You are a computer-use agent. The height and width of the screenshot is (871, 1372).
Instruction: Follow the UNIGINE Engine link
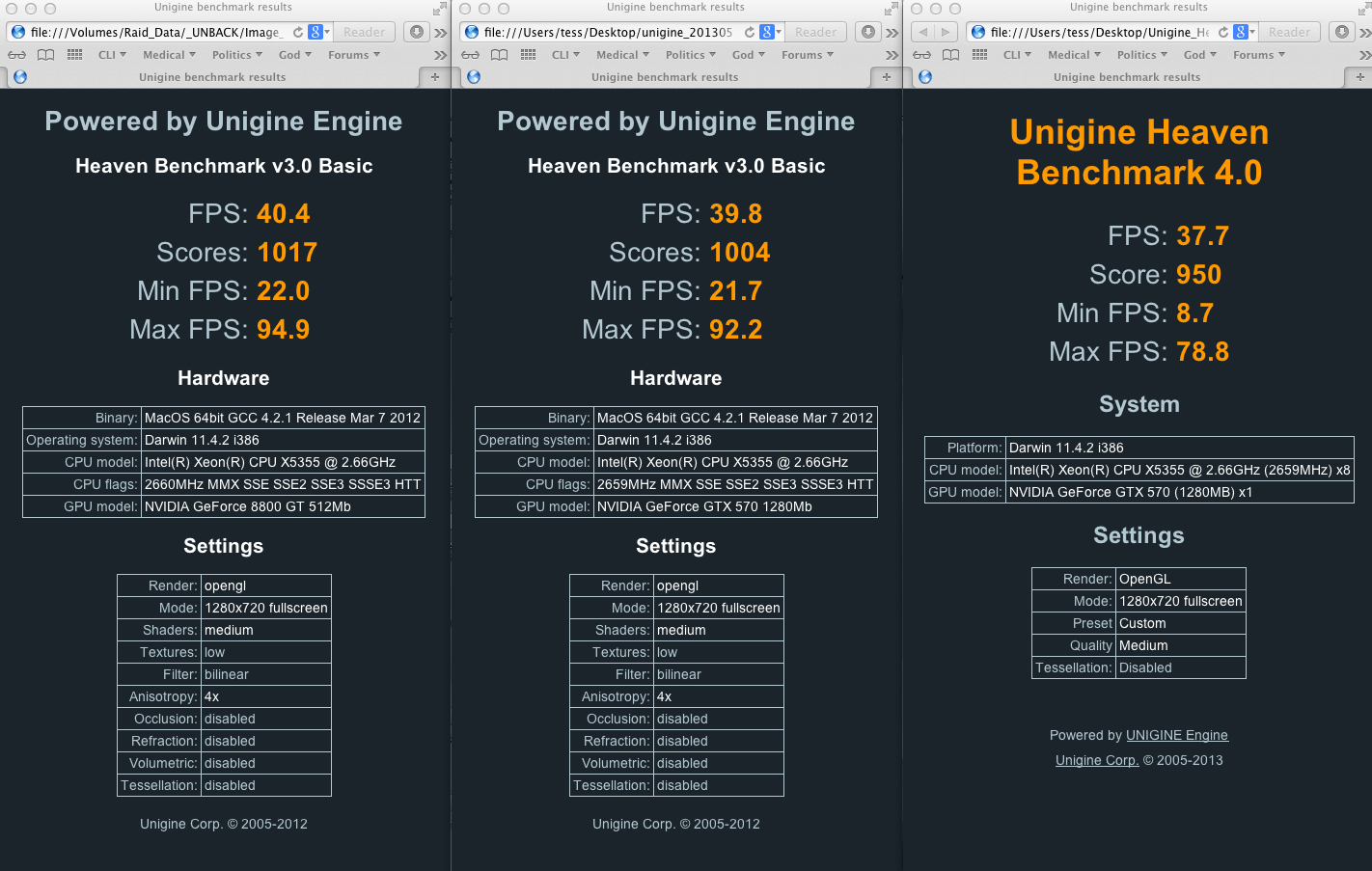coord(1177,735)
